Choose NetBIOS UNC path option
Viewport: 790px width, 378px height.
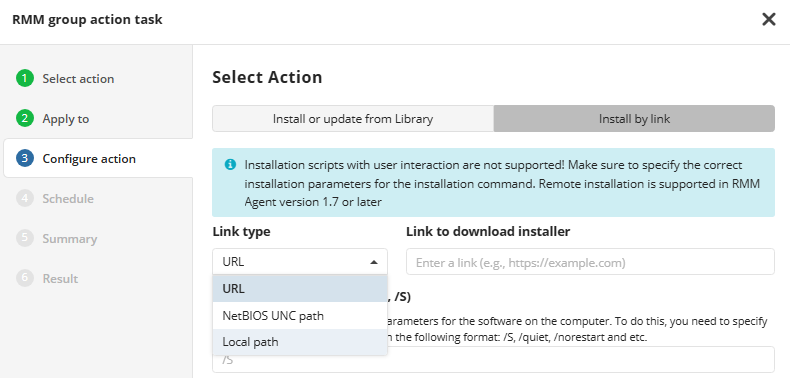(x=300, y=316)
